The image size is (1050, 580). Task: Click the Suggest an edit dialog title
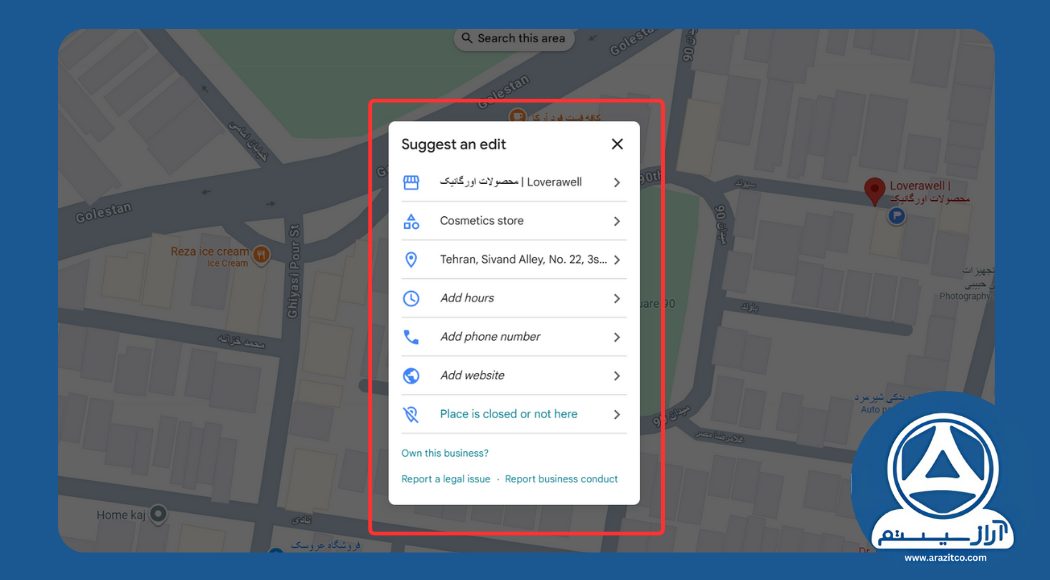453,145
